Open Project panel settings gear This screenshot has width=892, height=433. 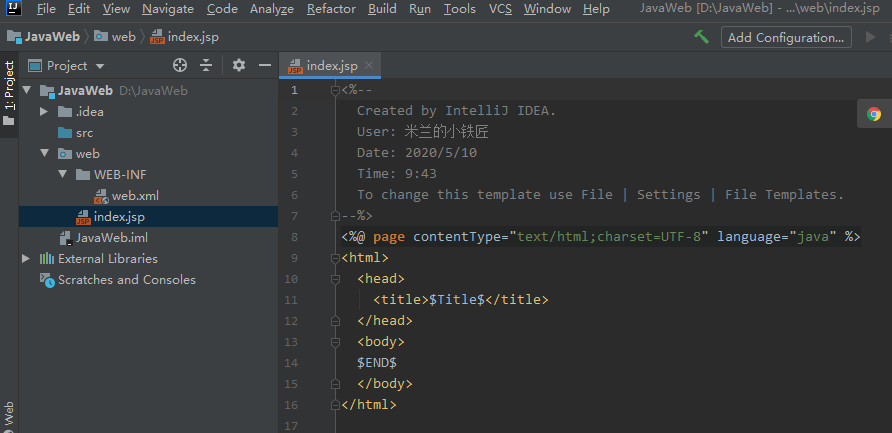(x=239, y=65)
